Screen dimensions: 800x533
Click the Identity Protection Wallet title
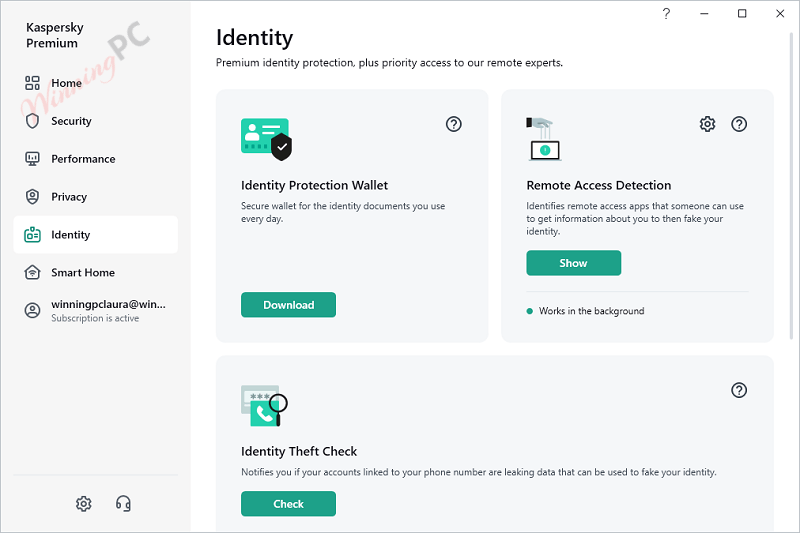click(x=314, y=185)
